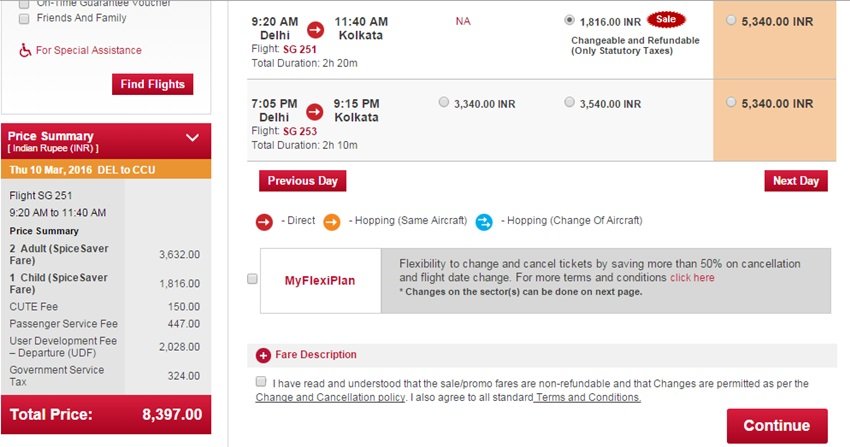This screenshot has width=850, height=447.
Task: Open the Change and Cancellation policy link
Action: 330,398
